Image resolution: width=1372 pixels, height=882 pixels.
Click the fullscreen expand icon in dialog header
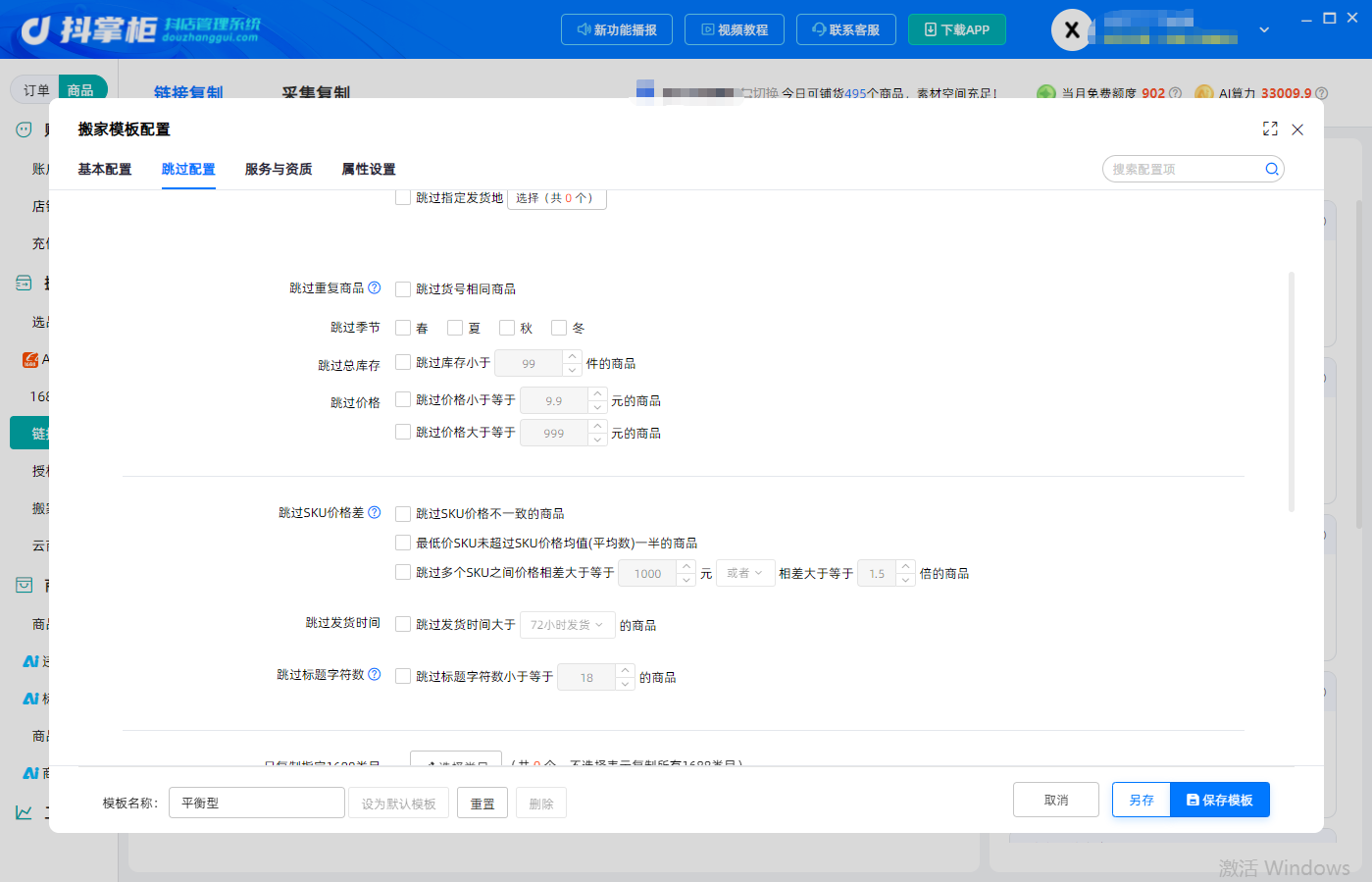point(1270,129)
